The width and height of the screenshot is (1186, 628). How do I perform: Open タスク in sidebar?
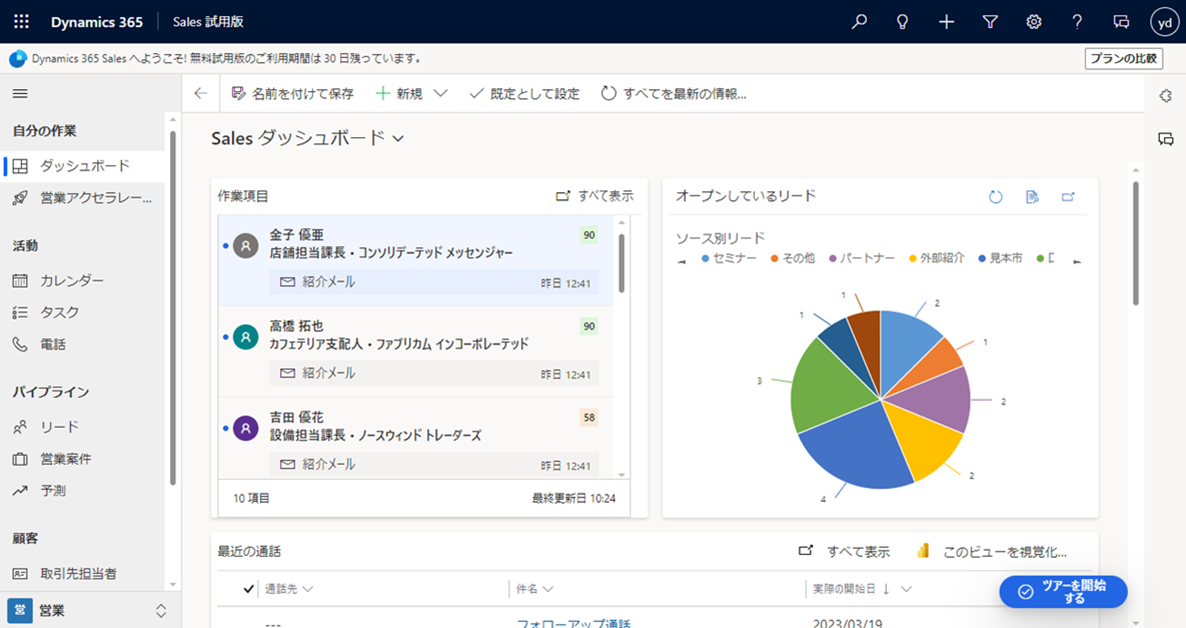(84, 312)
